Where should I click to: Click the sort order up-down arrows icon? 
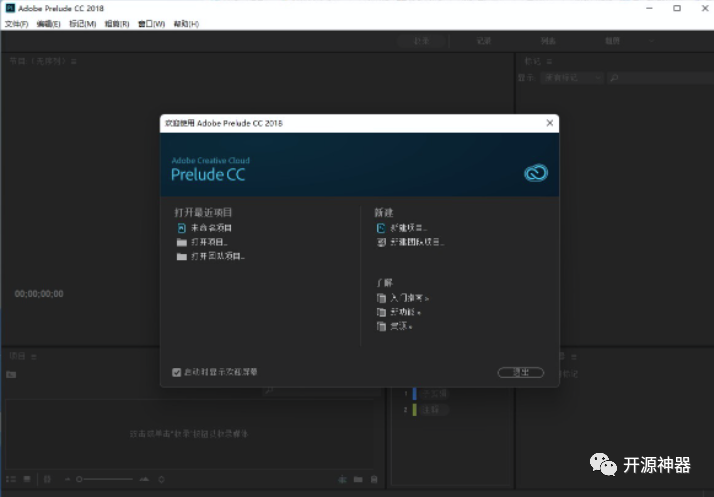pyautogui.click(x=161, y=479)
